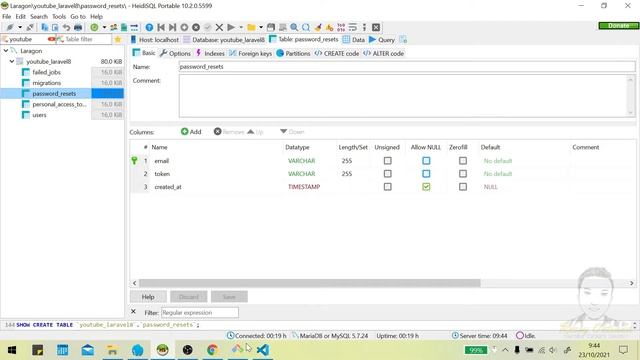The width and height of the screenshot is (640, 360).
Task: Click the Paste toolbar icon
Action: point(55,27)
